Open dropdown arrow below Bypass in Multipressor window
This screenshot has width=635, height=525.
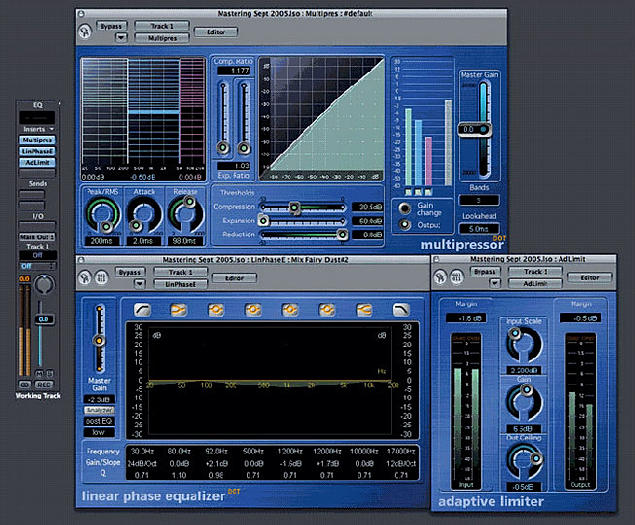click(x=121, y=38)
